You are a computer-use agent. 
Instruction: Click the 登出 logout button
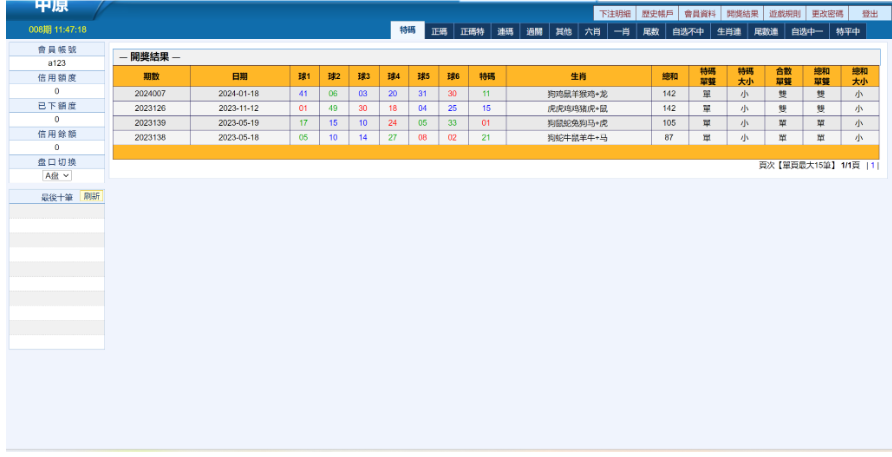click(870, 14)
